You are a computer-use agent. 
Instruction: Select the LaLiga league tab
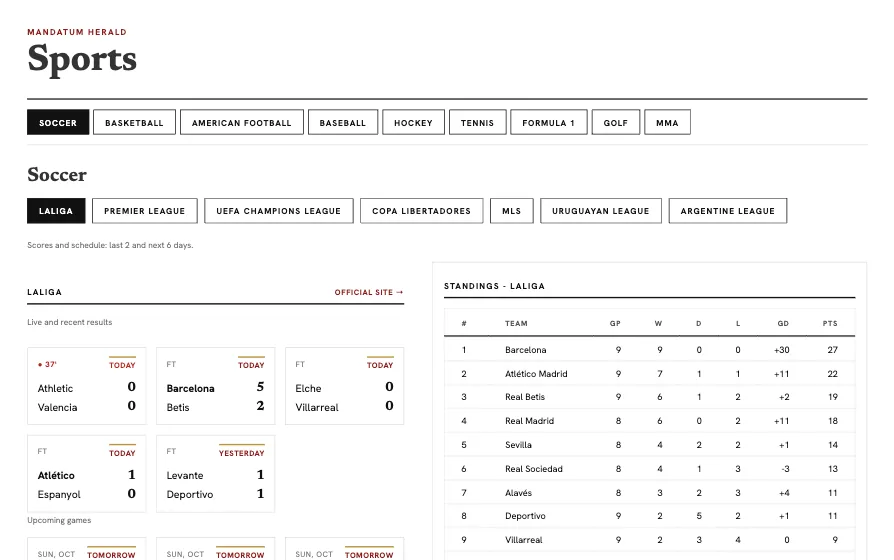[x=56, y=210]
